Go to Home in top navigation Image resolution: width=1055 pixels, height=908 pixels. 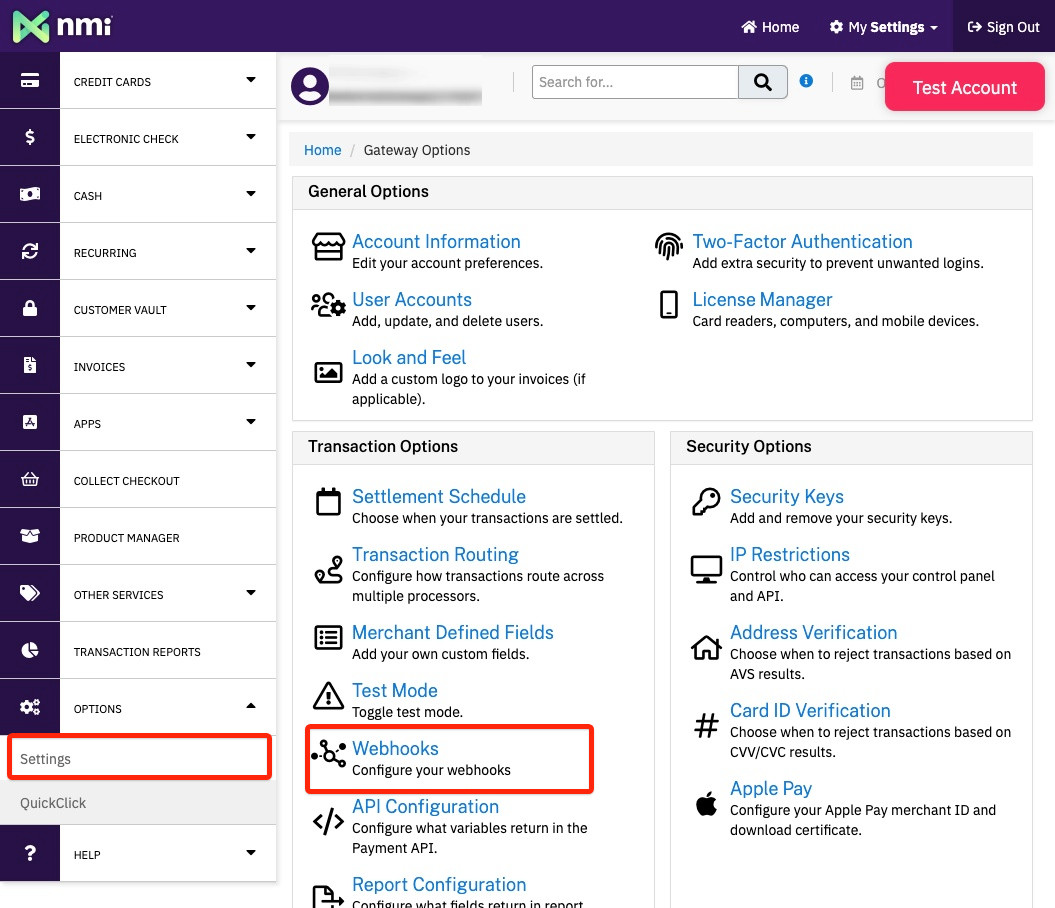[770, 27]
